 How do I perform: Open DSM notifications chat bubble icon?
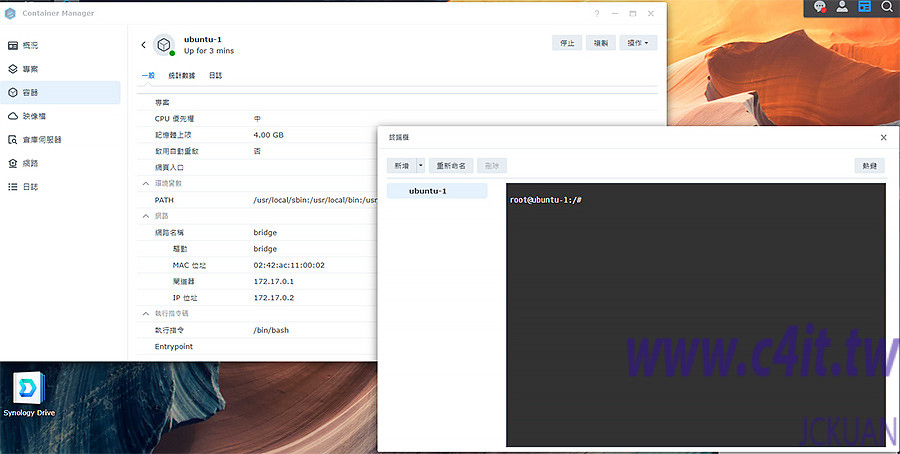click(820, 7)
